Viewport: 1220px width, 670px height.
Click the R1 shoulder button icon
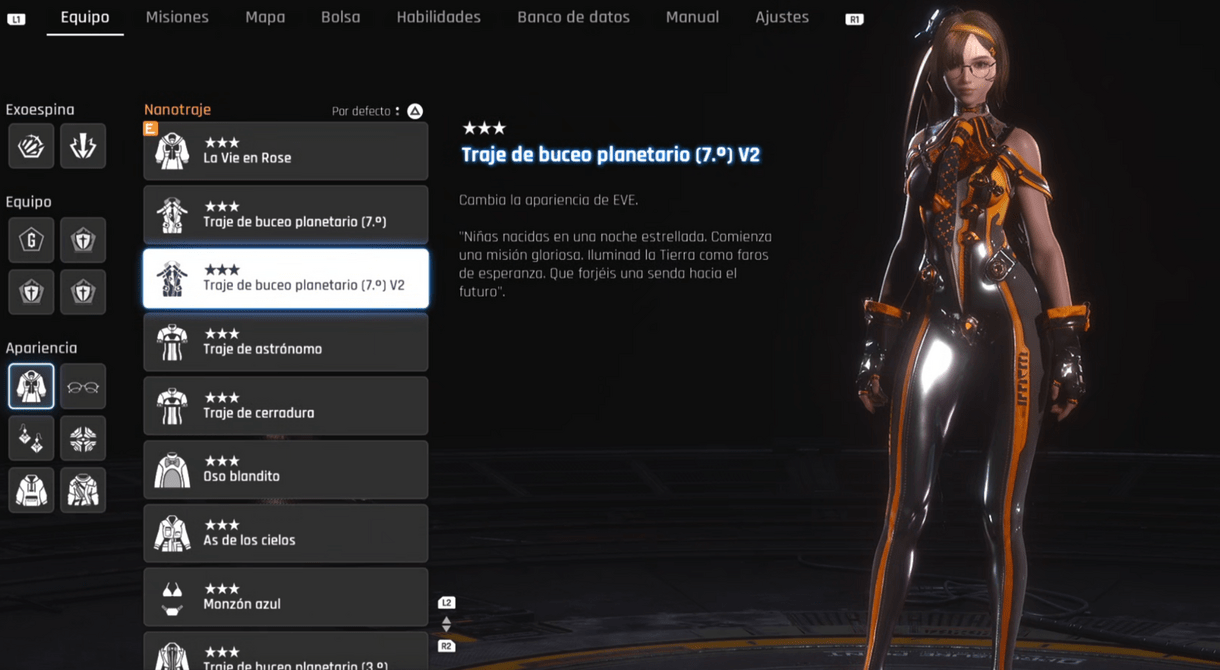(854, 19)
